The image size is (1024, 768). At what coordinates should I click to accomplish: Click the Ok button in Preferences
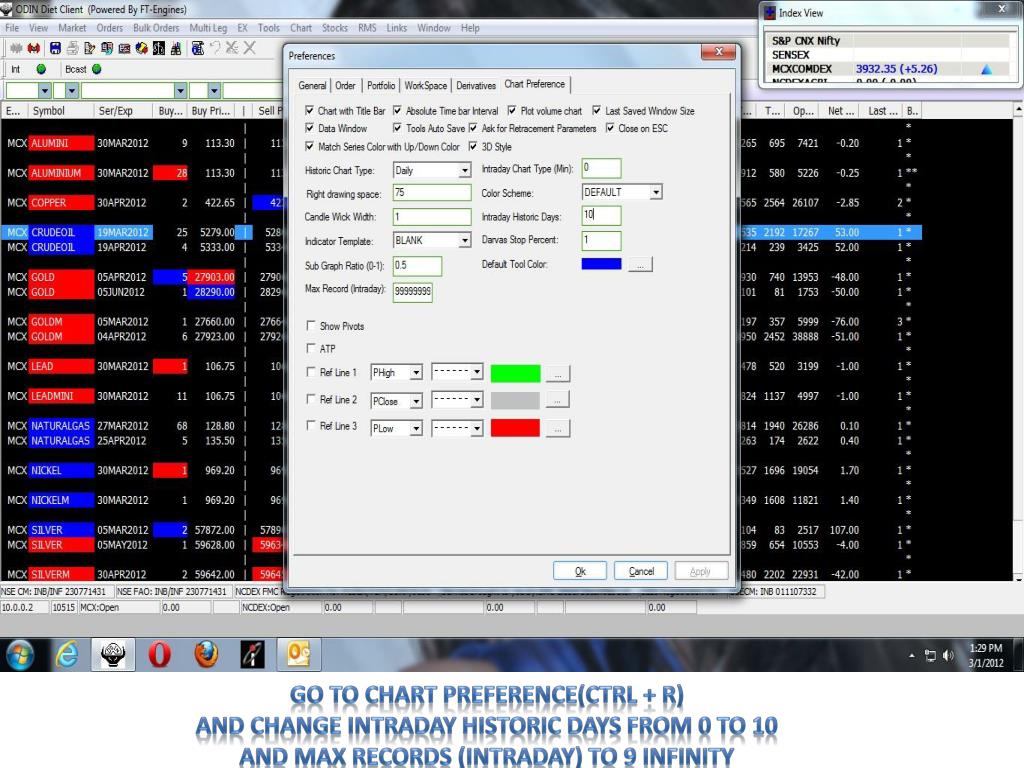[x=580, y=571]
